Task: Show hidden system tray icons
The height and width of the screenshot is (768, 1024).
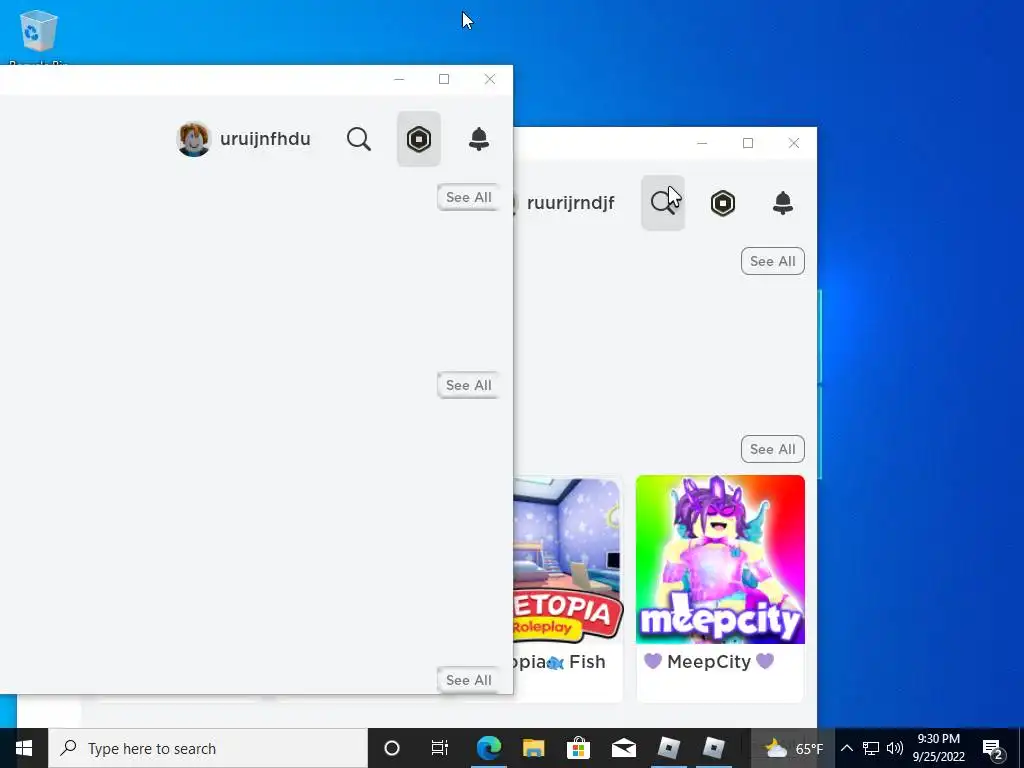Action: (846, 748)
